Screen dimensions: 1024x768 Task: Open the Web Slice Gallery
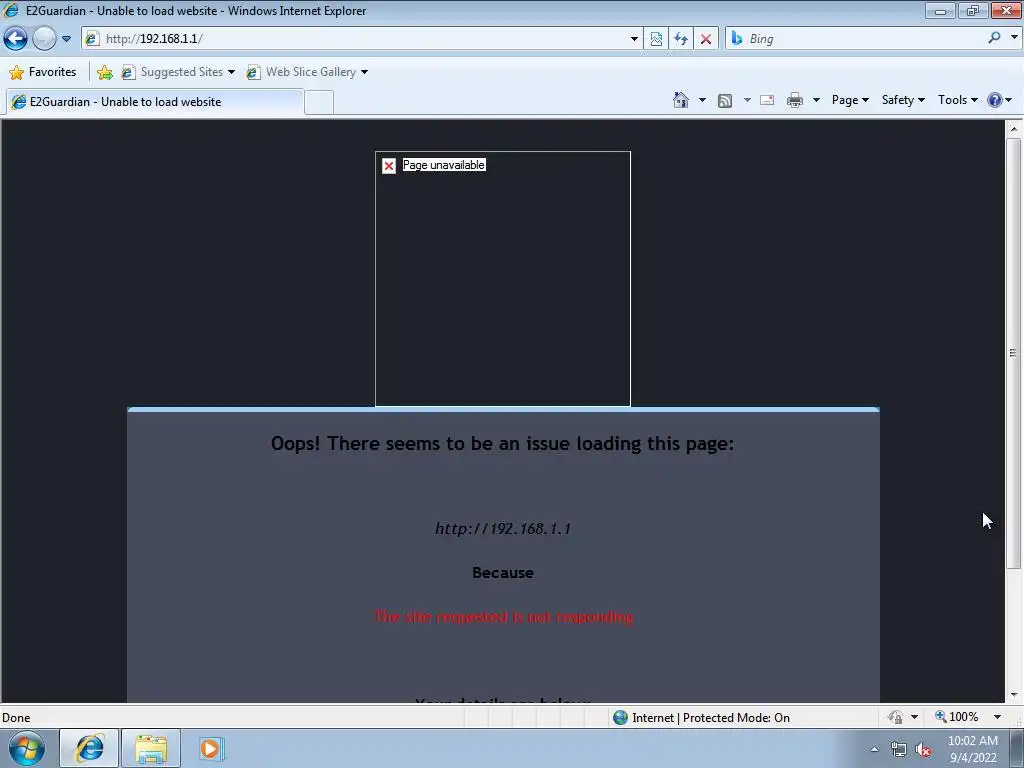coord(307,72)
